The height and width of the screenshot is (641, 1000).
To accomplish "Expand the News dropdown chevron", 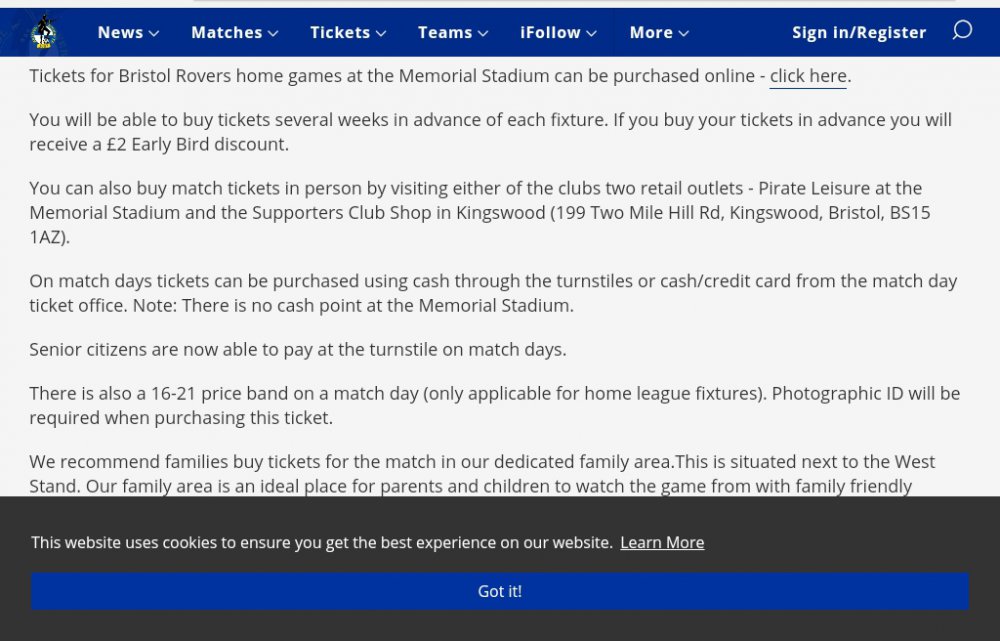I will point(154,33).
